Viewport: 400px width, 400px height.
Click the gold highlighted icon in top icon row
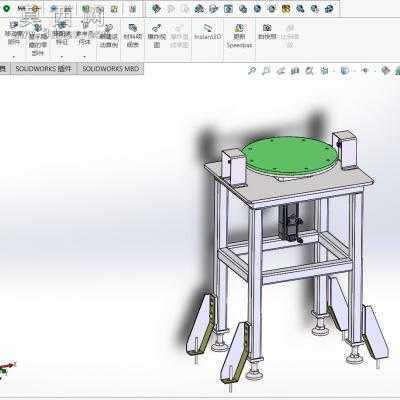point(285,9)
